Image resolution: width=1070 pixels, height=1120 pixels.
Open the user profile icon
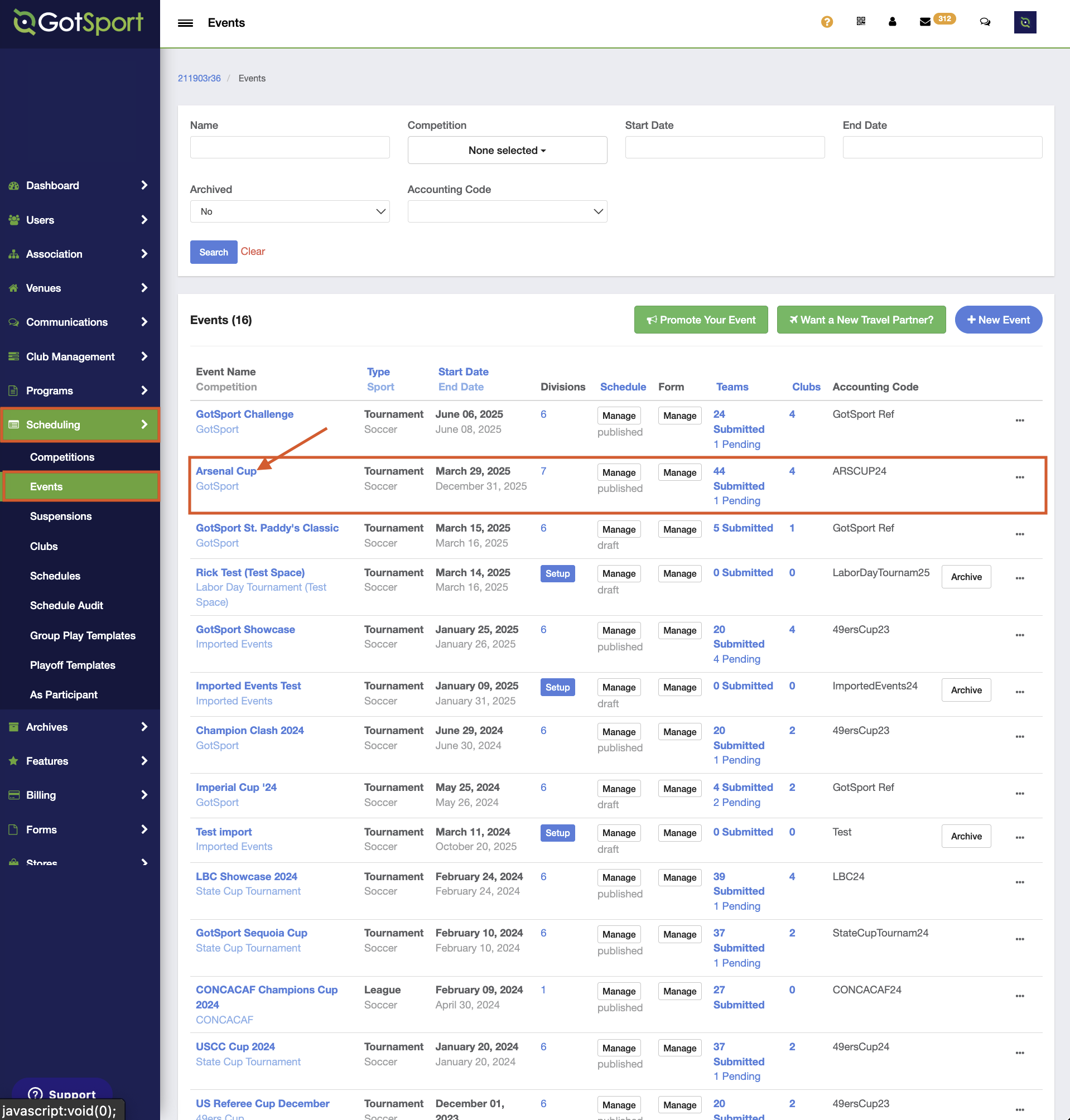click(893, 22)
